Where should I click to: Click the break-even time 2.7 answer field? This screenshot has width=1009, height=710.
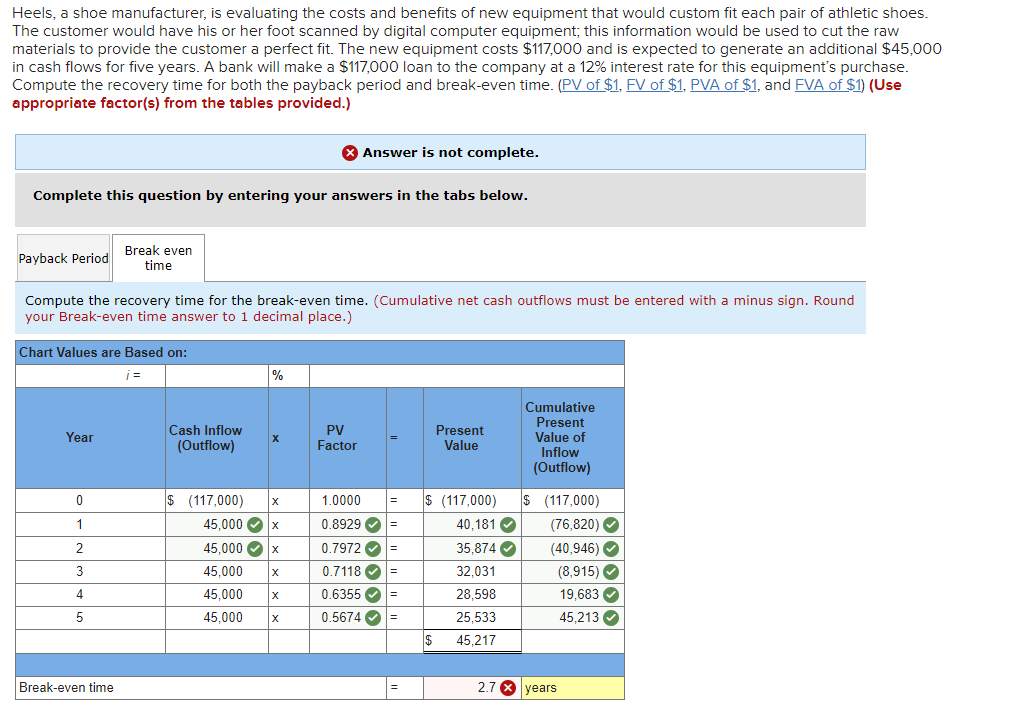pyautogui.click(x=472, y=688)
